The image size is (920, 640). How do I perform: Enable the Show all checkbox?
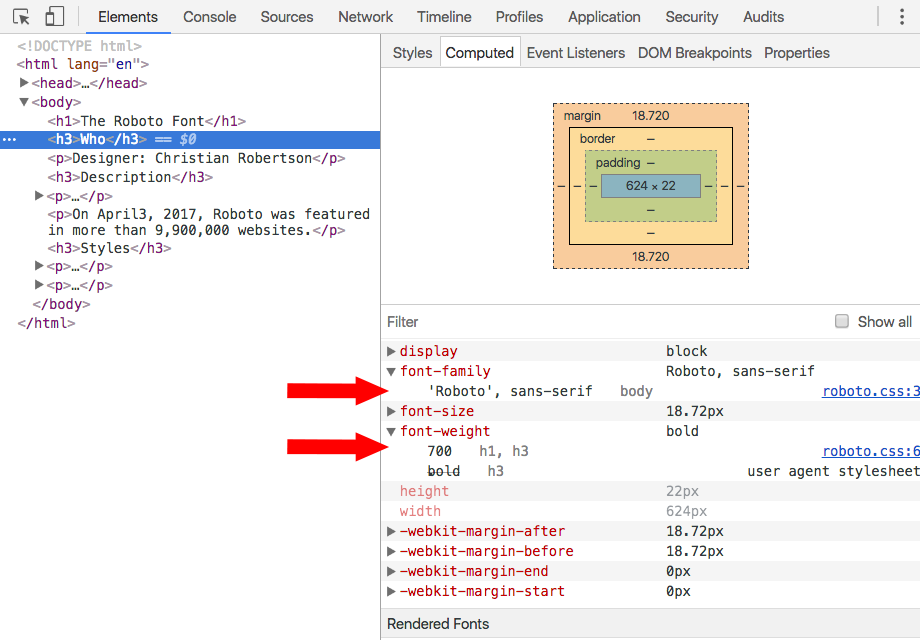click(x=842, y=321)
